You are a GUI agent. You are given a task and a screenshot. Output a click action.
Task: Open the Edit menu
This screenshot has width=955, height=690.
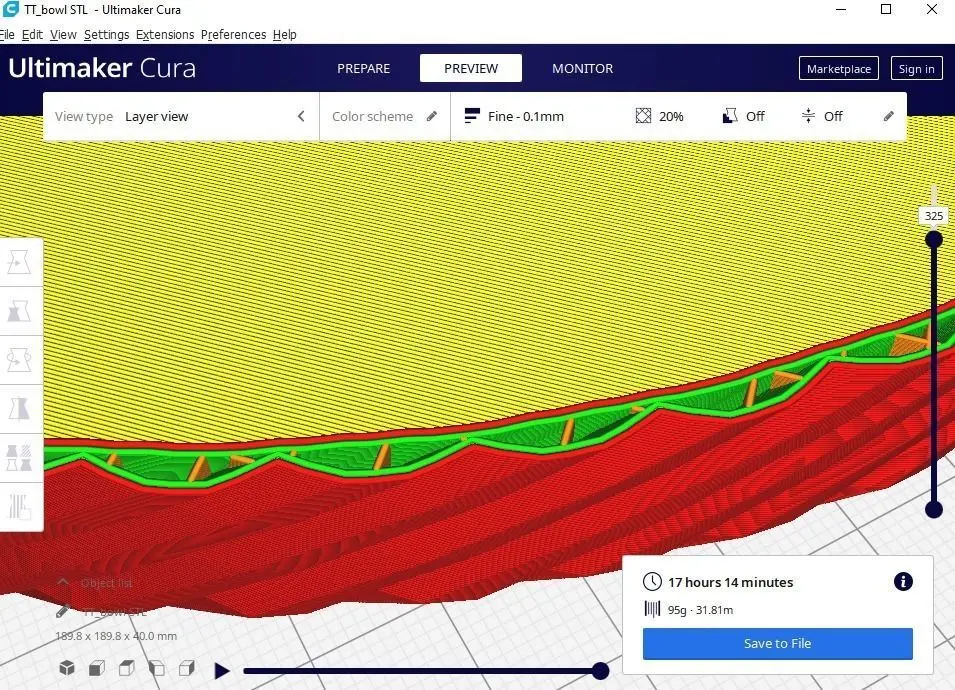click(x=32, y=34)
